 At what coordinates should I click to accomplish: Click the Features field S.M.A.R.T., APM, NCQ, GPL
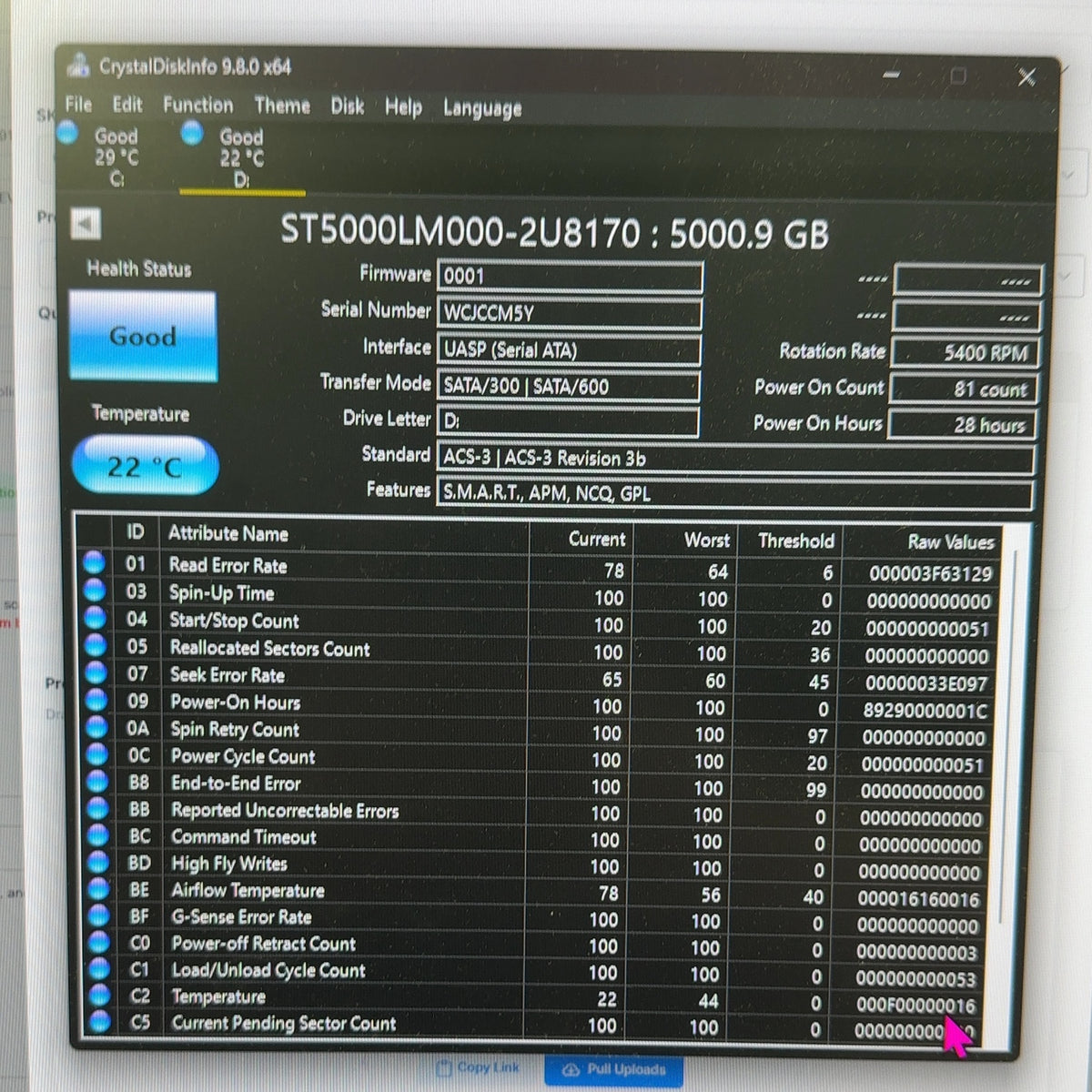click(x=734, y=494)
